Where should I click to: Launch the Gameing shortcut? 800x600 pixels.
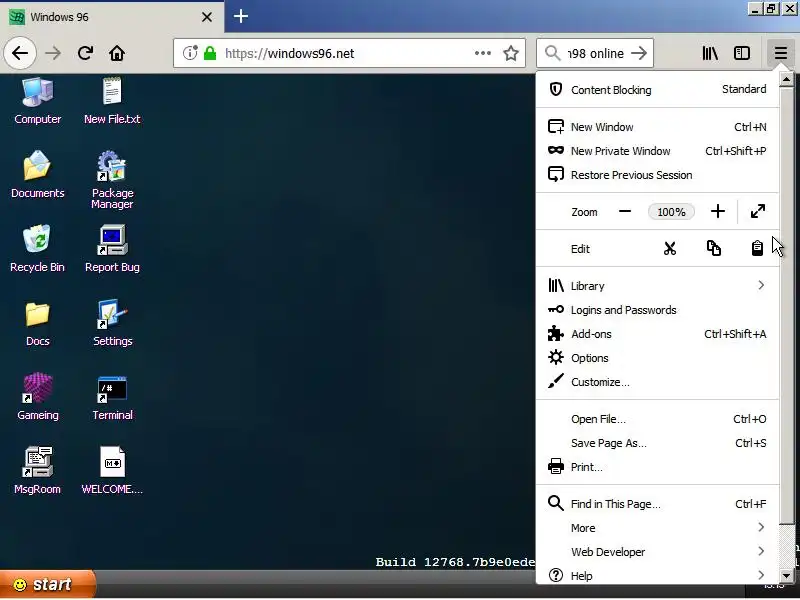click(x=37, y=396)
